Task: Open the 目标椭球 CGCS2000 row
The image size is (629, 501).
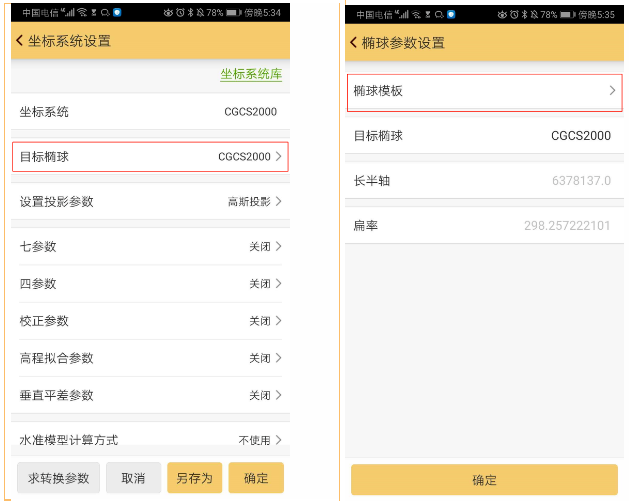Action: coord(150,157)
